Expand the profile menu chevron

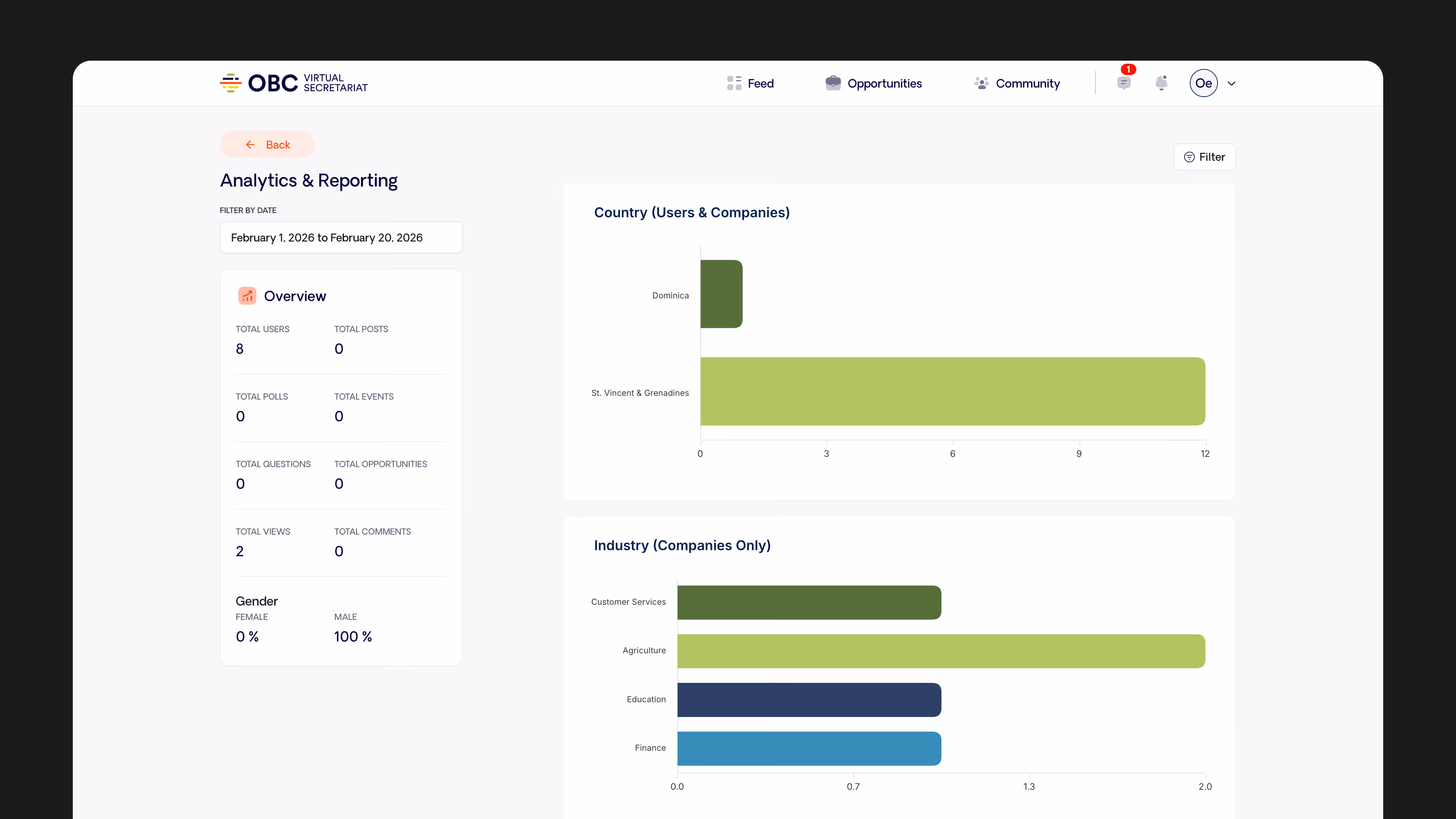[x=1232, y=84]
